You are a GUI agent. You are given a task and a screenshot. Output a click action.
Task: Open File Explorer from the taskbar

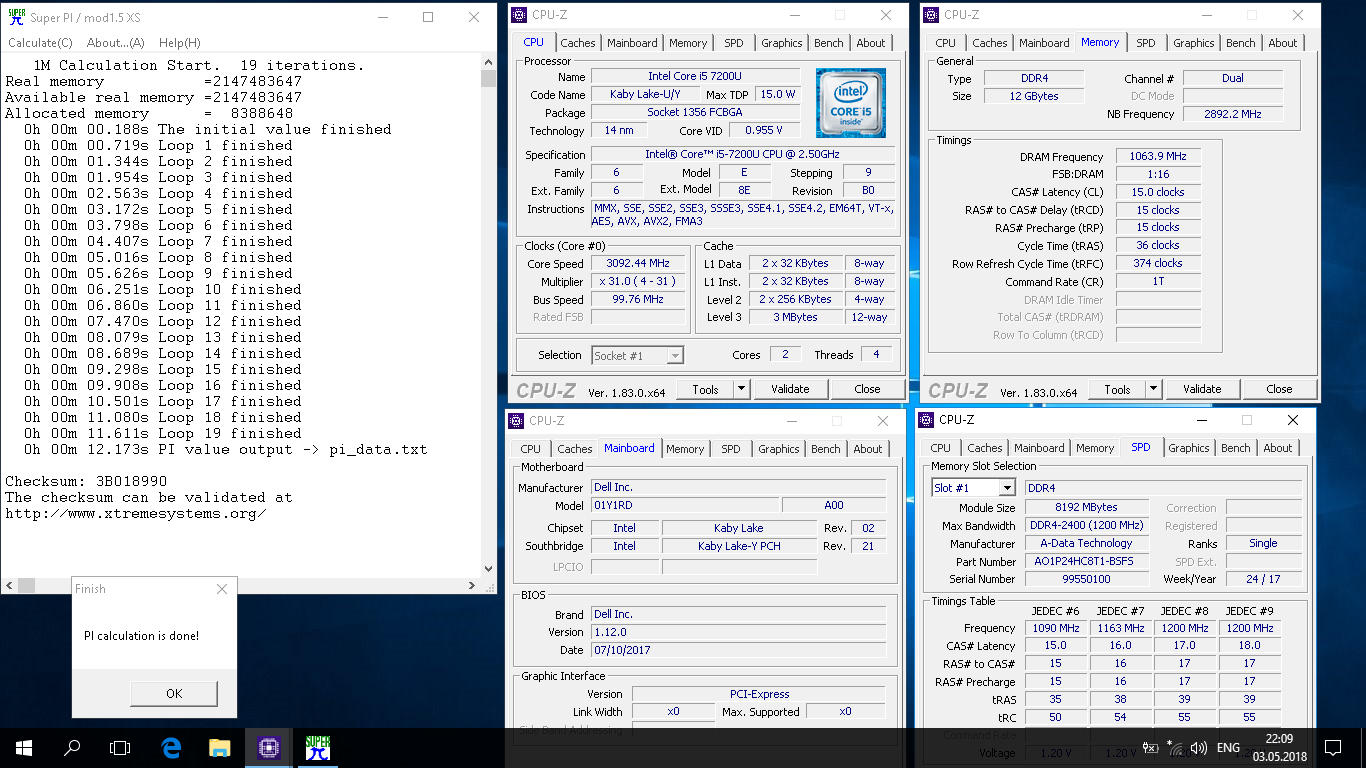220,747
